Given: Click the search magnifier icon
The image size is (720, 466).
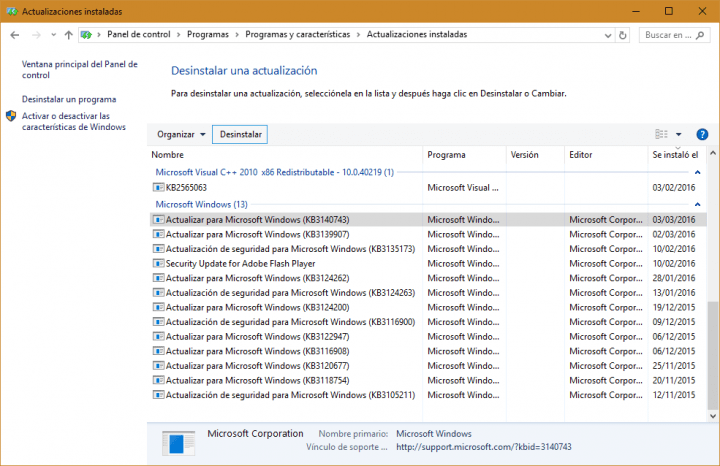Looking at the screenshot, I should [x=700, y=35].
